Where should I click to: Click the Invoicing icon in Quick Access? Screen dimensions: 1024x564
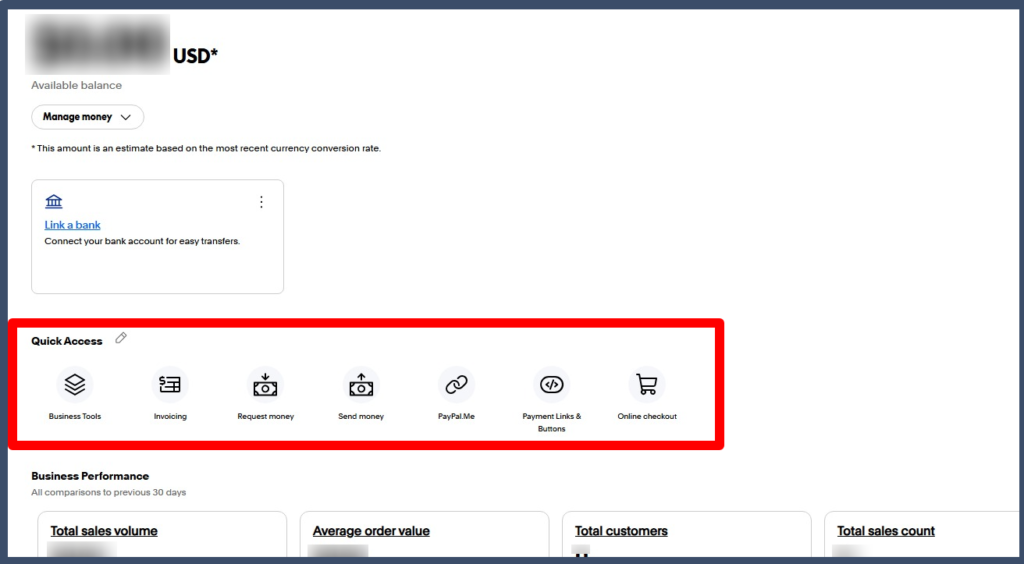(x=170, y=384)
